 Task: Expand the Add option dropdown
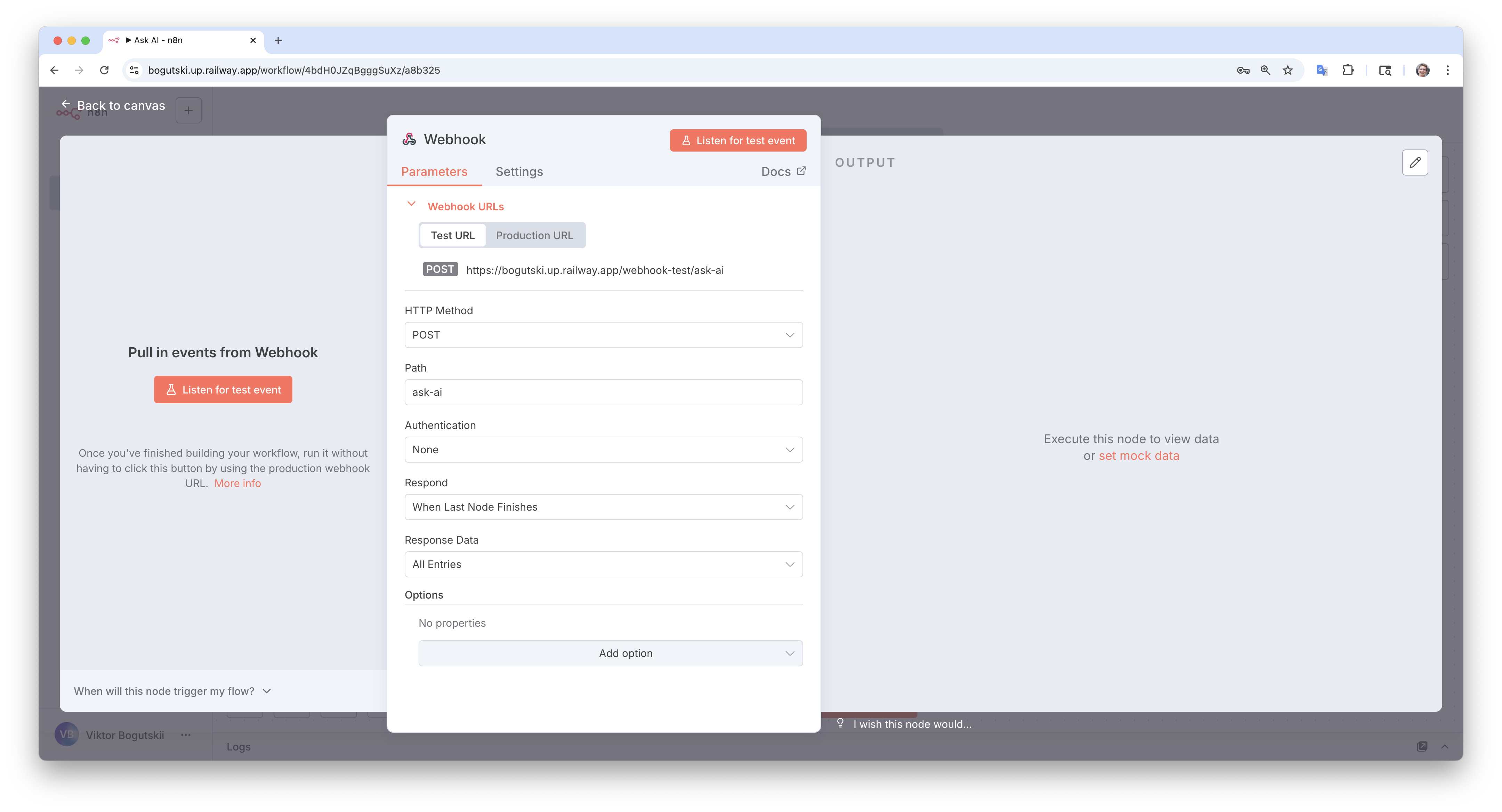[x=610, y=653]
